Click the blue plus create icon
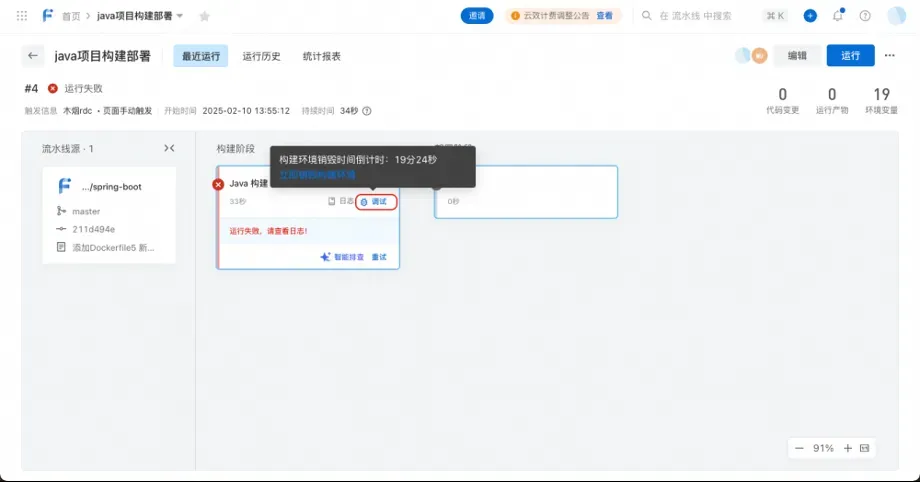The width and height of the screenshot is (920, 482). [x=810, y=16]
